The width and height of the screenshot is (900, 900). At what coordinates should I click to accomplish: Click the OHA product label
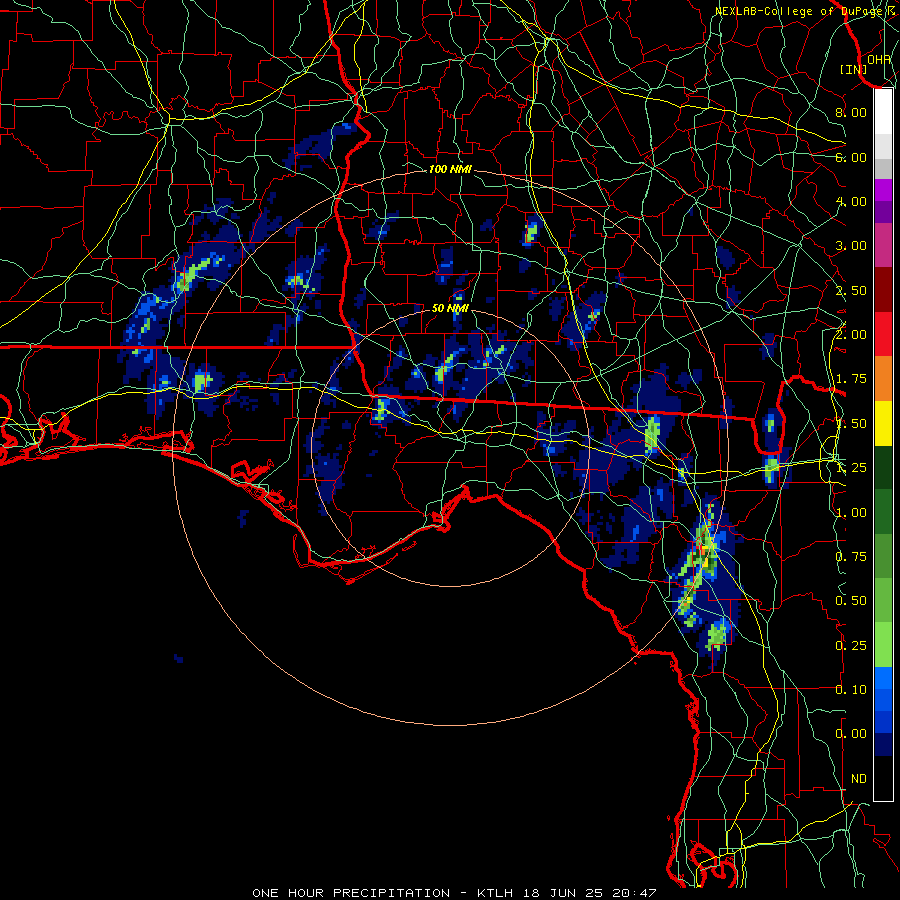[879, 59]
